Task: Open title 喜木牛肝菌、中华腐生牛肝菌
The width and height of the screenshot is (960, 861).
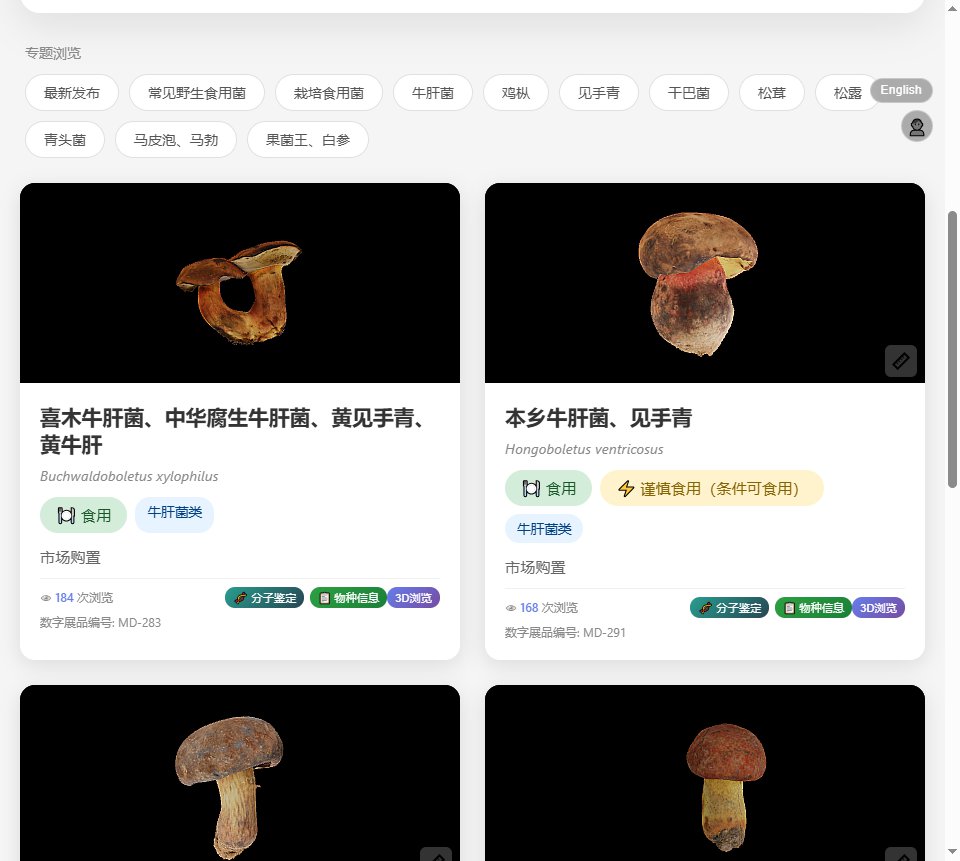Action: pyautogui.click(x=235, y=431)
